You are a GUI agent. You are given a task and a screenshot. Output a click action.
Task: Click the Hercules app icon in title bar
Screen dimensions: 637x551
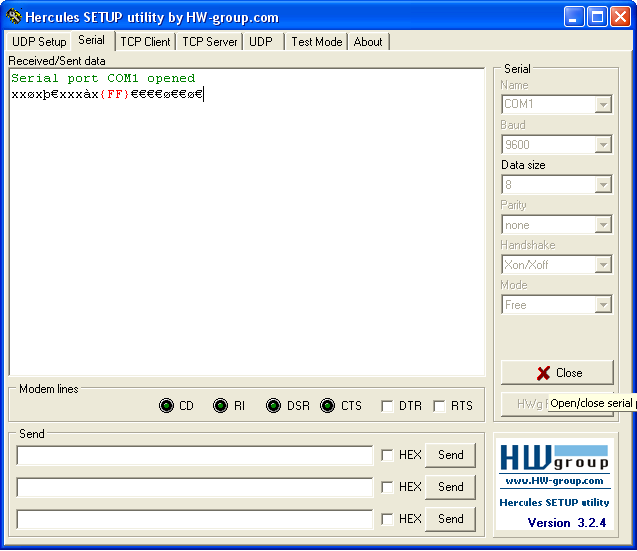point(14,16)
